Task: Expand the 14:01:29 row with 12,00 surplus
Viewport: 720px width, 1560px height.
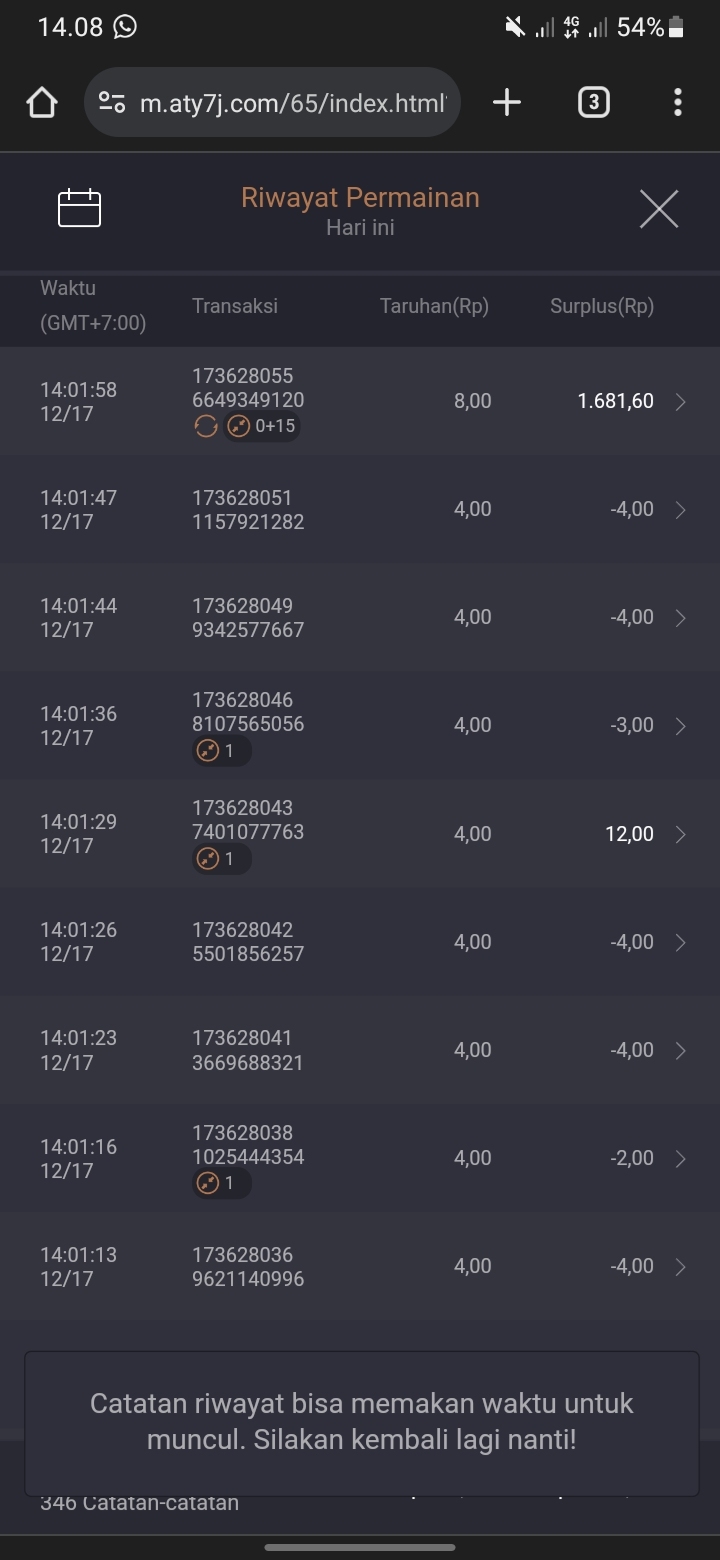Action: coord(681,834)
